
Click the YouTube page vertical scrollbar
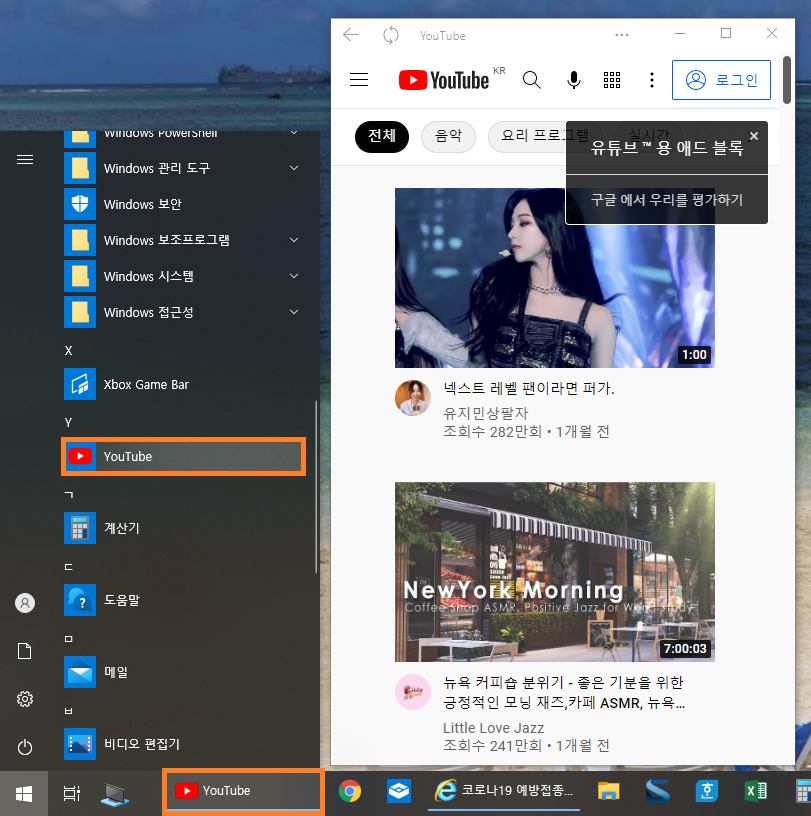click(787, 80)
